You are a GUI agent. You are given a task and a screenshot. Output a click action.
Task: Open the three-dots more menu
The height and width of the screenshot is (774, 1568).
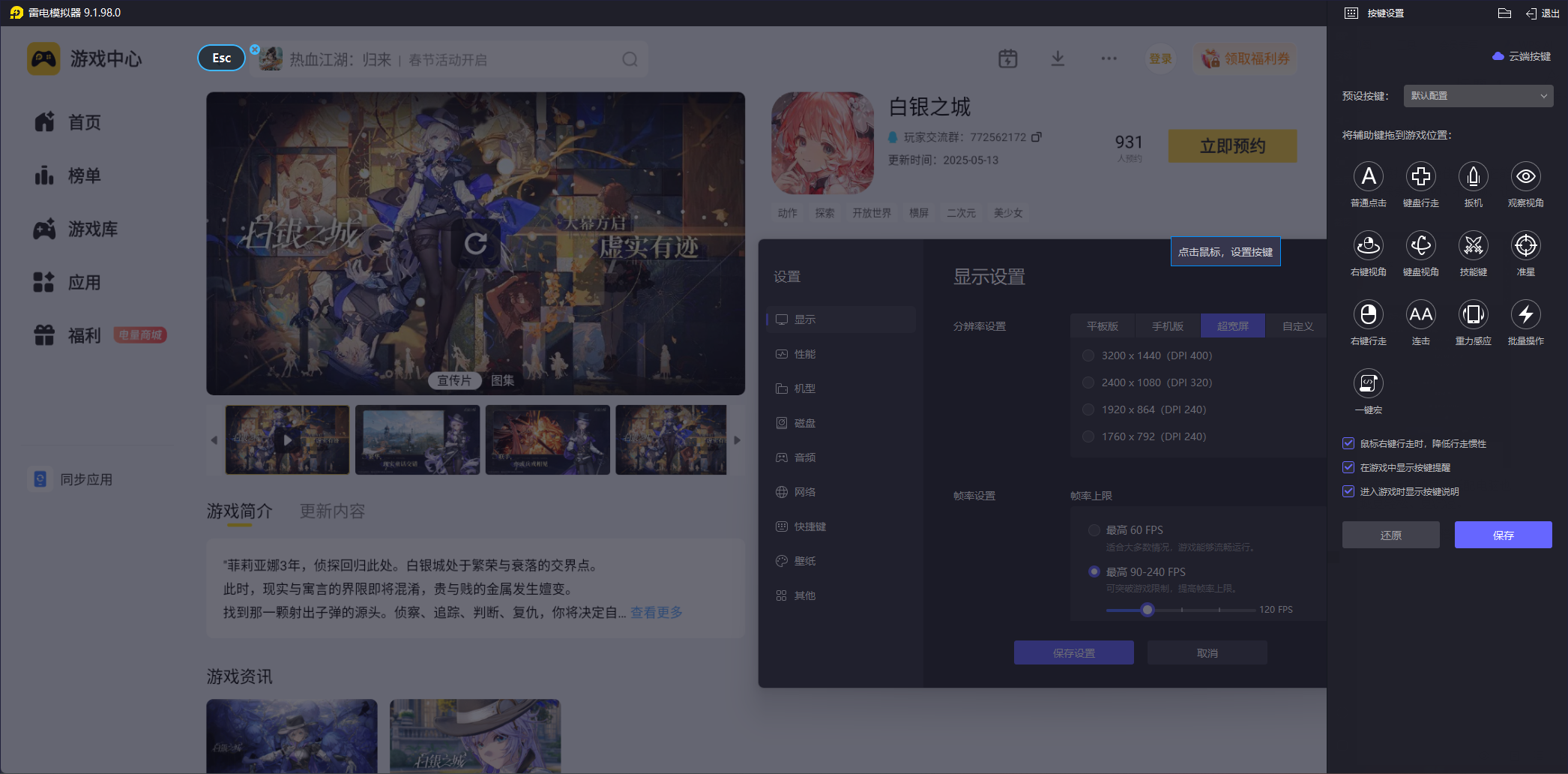[x=1109, y=58]
